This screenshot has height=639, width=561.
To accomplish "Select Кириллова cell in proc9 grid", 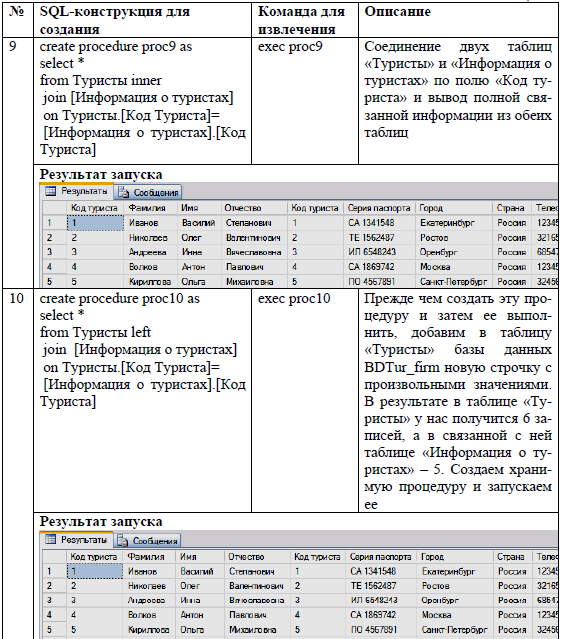I will 150,282.
